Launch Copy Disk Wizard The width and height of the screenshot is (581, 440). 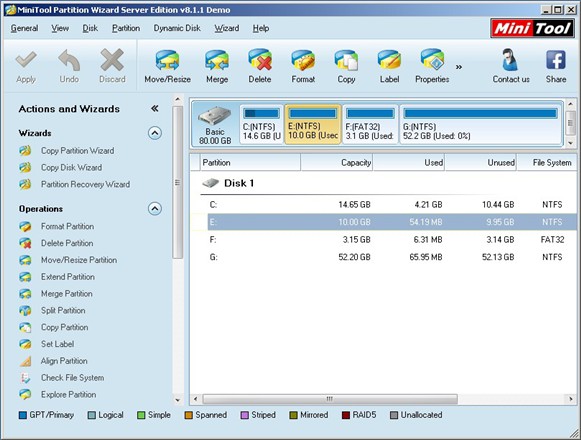coord(71,168)
